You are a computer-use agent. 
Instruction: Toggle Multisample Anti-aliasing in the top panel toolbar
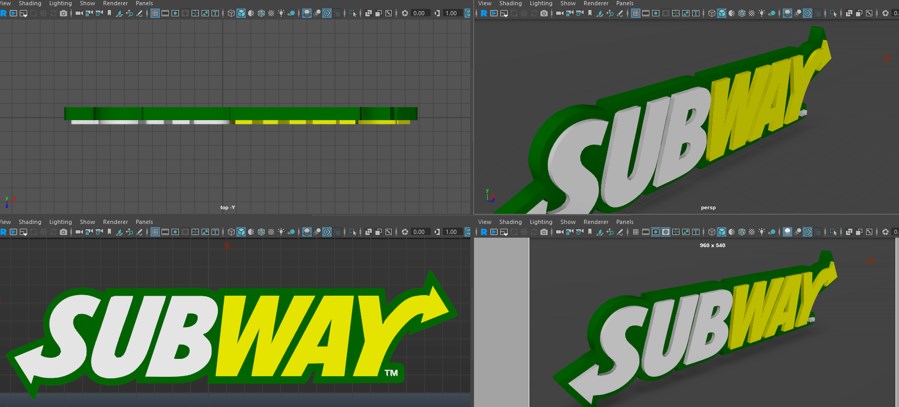coord(327,13)
